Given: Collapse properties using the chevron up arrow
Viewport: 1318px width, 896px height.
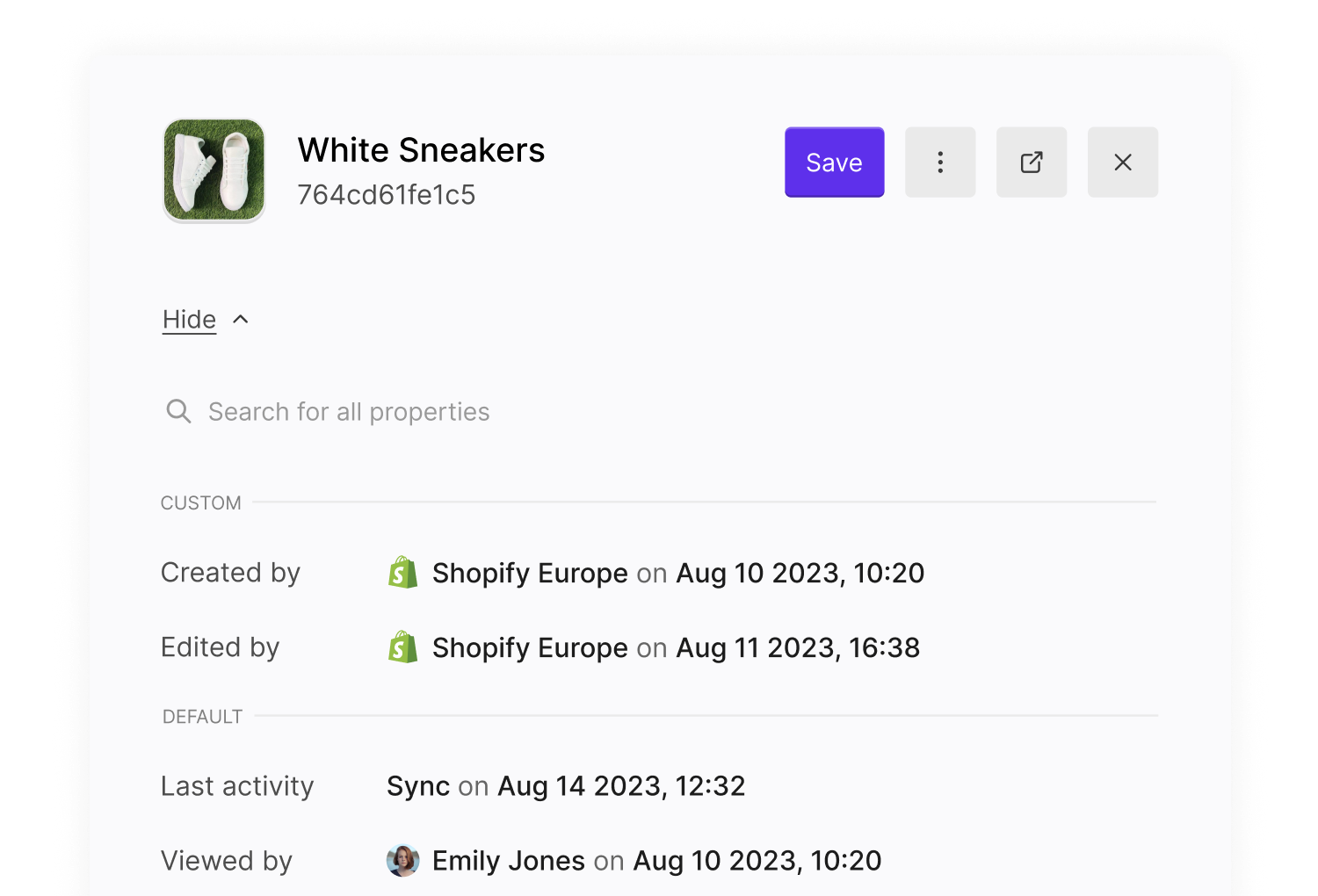Looking at the screenshot, I should 241,320.
